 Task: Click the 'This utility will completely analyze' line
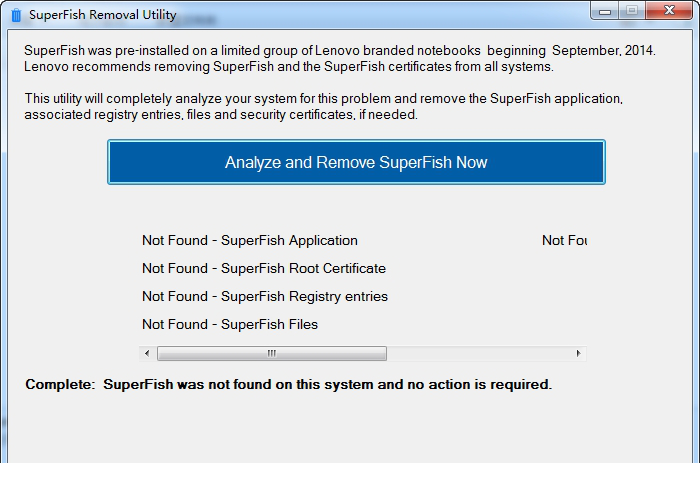click(324, 99)
